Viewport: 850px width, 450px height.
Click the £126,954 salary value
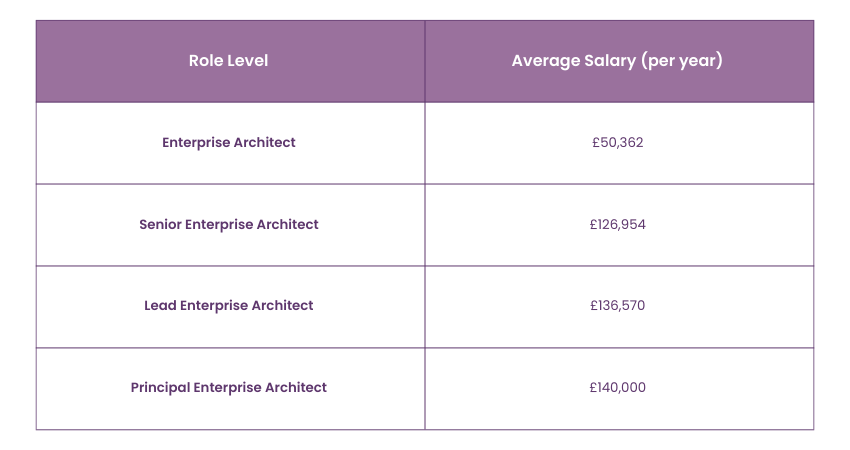pyautogui.click(x=617, y=225)
